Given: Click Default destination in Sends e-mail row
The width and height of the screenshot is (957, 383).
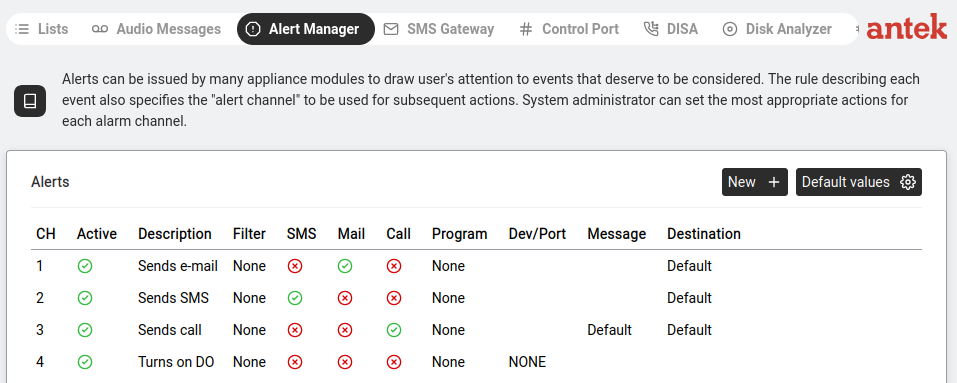Looking at the screenshot, I should point(689,266).
